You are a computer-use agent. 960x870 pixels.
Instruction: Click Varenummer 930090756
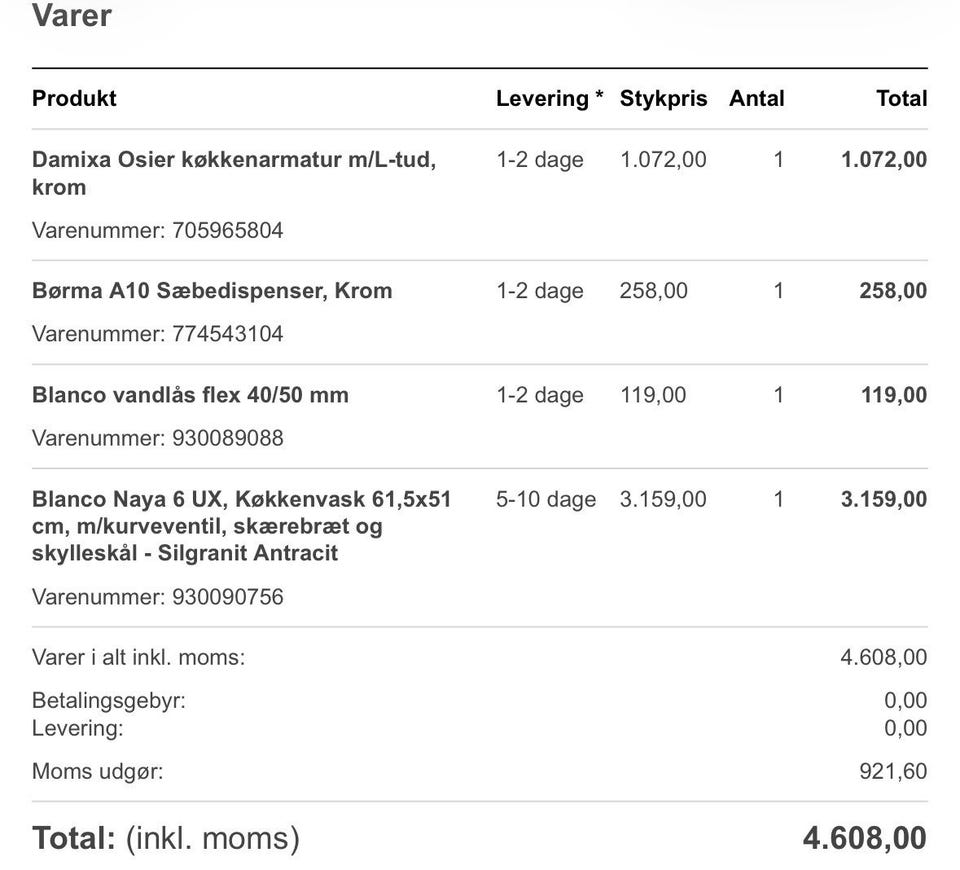pos(158,597)
